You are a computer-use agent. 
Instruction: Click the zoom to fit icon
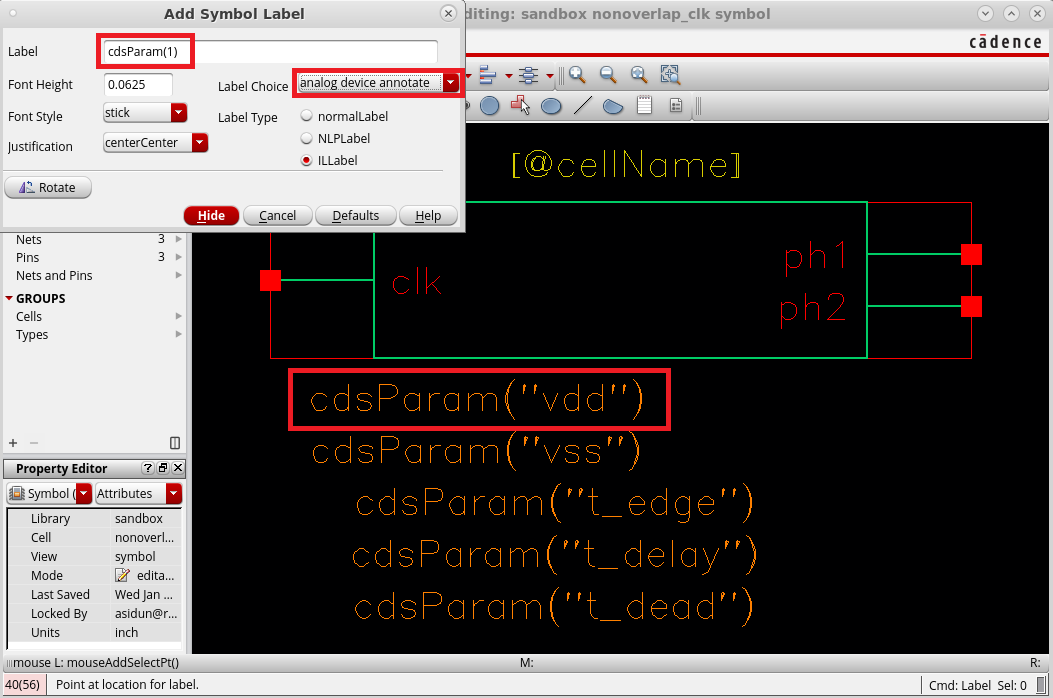click(x=639, y=75)
